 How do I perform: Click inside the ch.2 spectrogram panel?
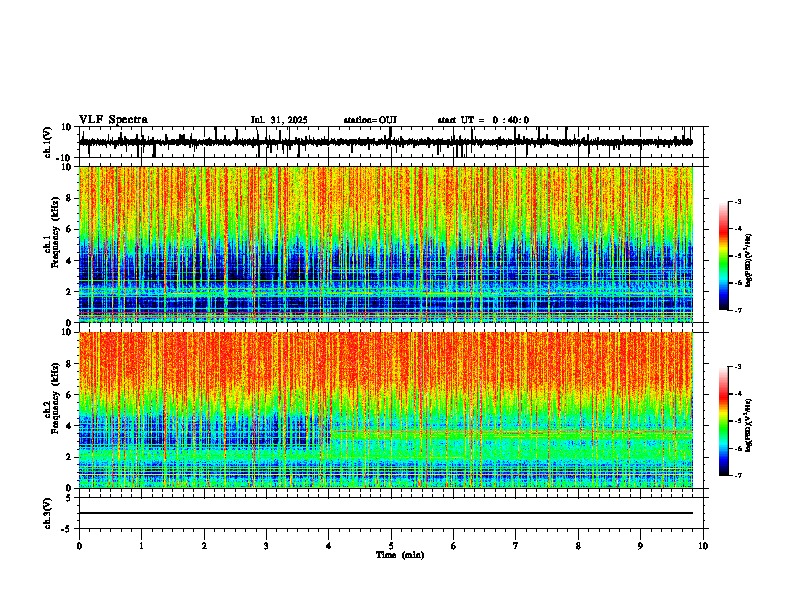click(x=386, y=410)
